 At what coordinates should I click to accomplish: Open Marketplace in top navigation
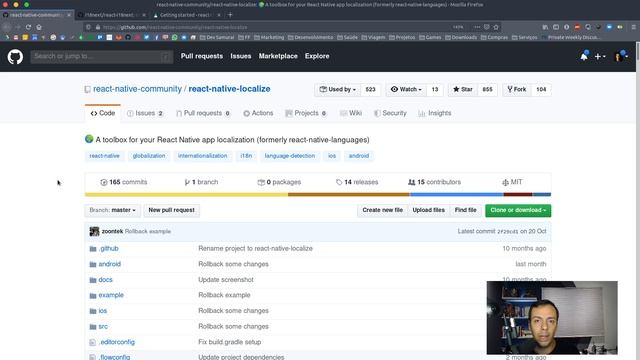coord(278,56)
